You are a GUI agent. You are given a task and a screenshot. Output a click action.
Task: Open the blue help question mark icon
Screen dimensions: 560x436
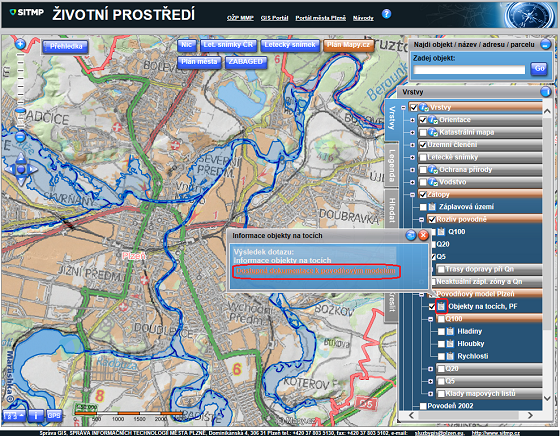(x=386, y=14)
